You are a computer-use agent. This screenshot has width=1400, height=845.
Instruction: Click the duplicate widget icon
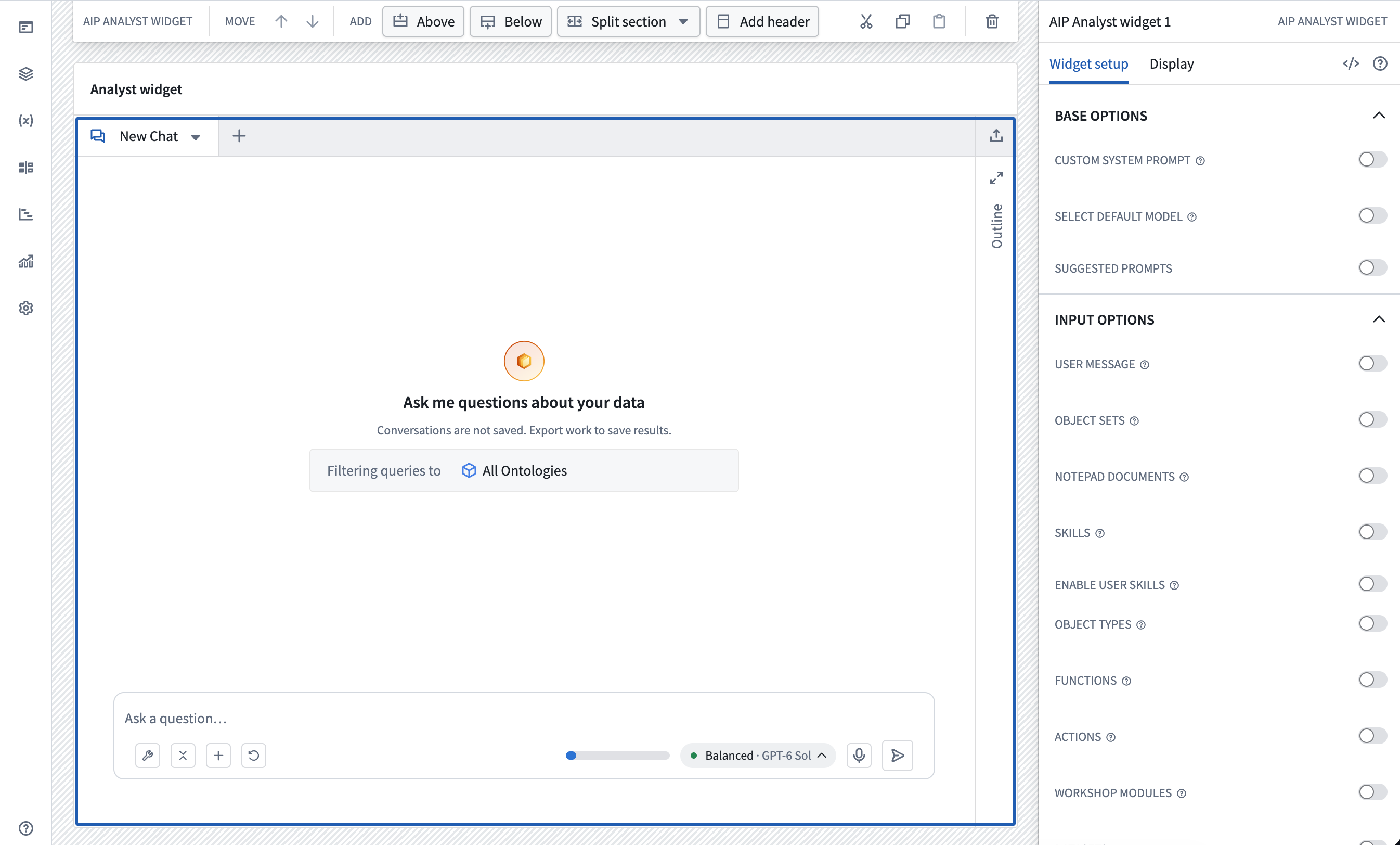(x=902, y=22)
